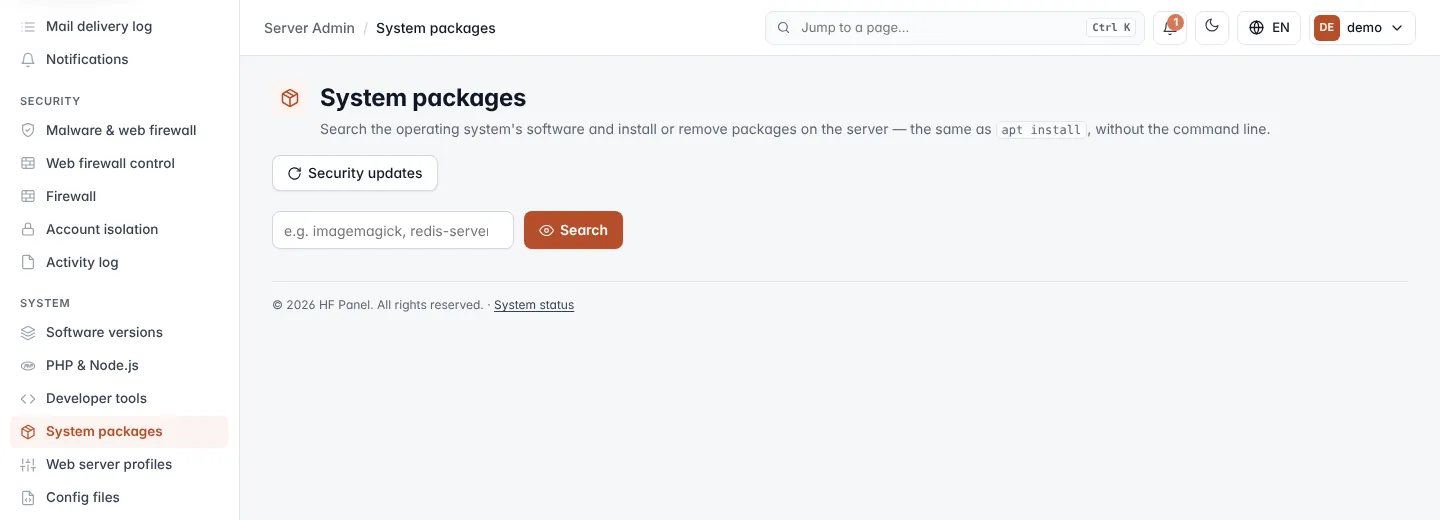Open Web server profiles page
Viewport: 1440px width, 520px height.
(119, 464)
